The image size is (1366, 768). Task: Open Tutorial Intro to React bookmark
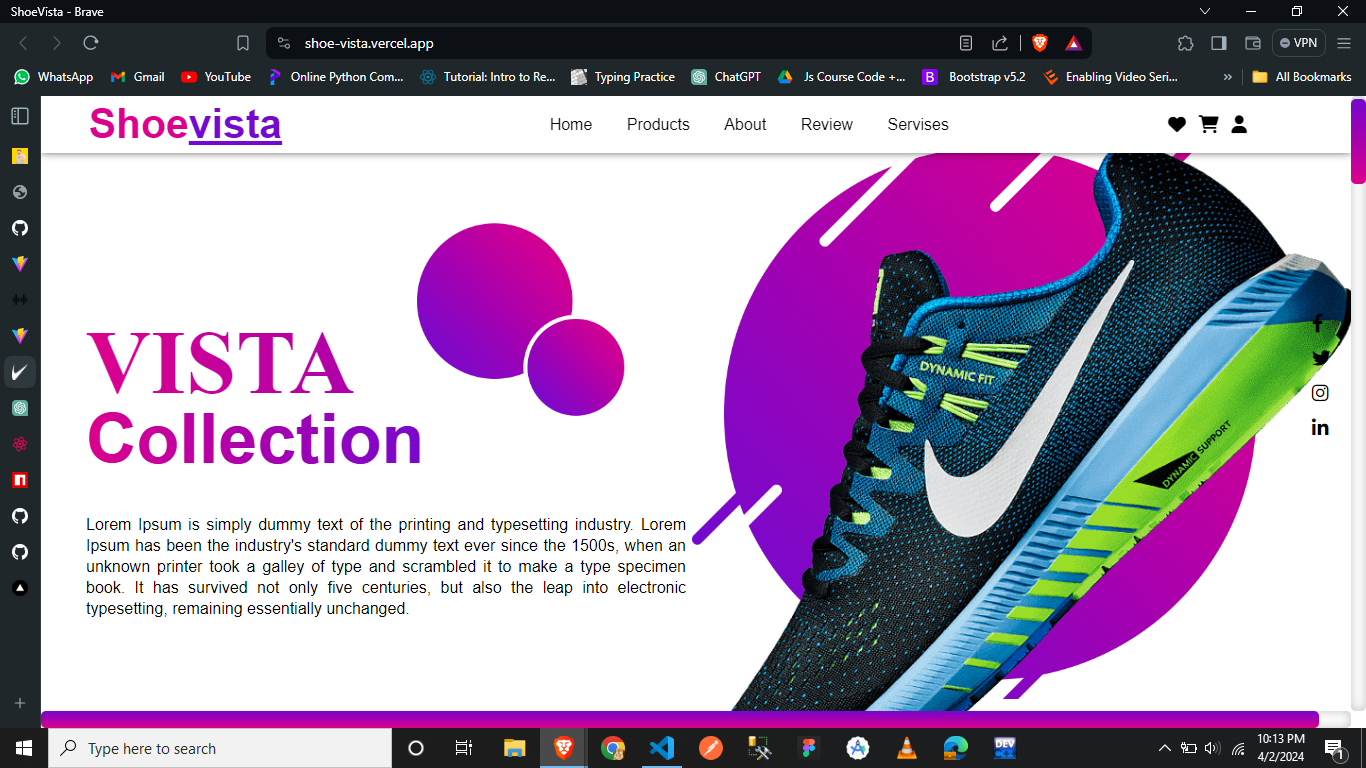pyautogui.click(x=488, y=76)
